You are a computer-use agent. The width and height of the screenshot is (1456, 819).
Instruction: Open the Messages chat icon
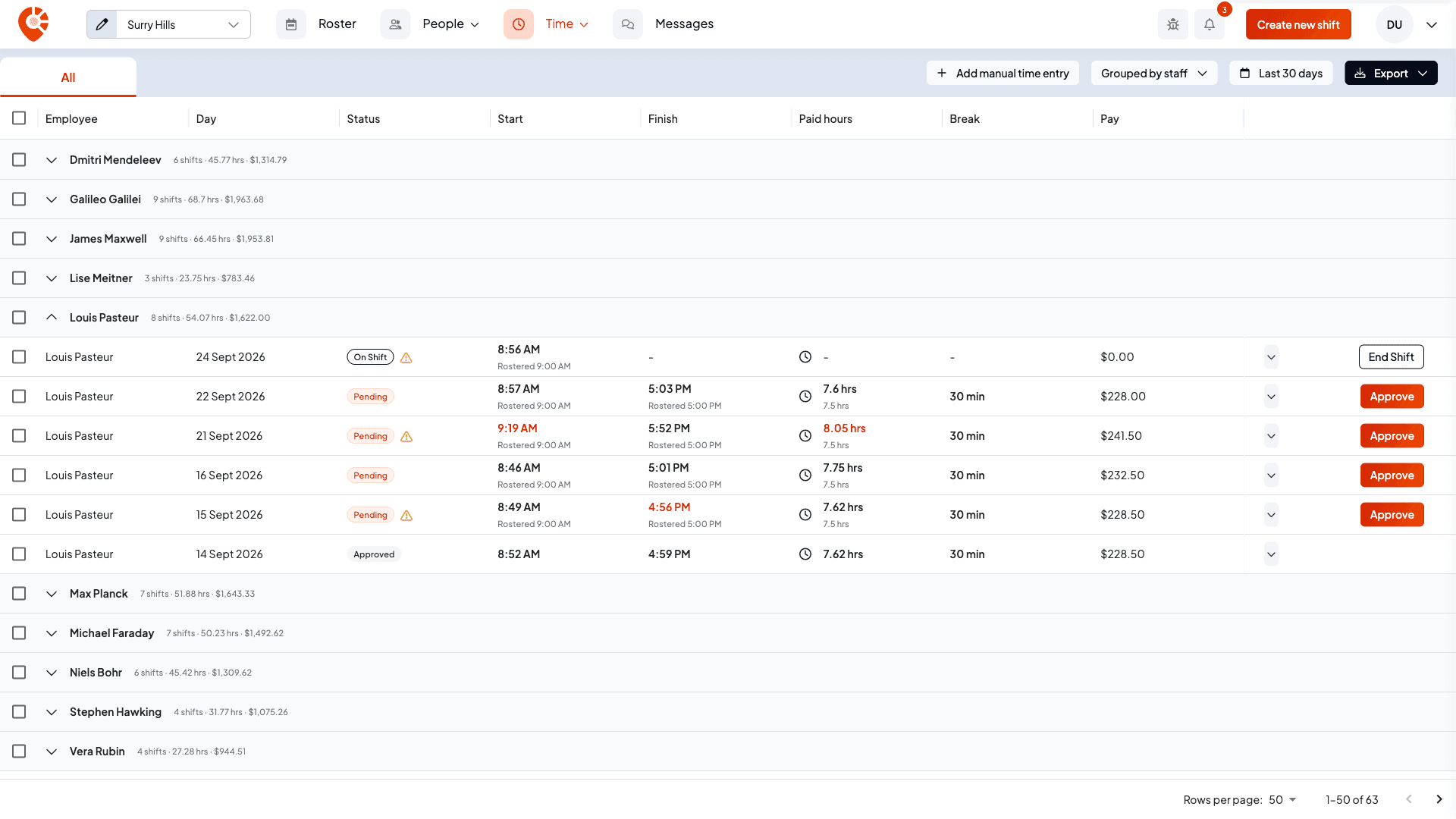[x=628, y=24]
